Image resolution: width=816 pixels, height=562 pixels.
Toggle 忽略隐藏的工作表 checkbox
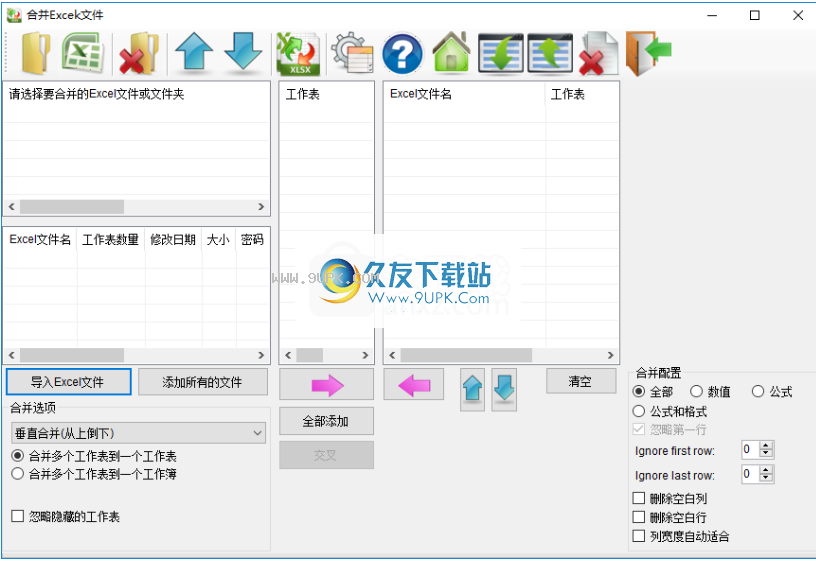coord(18,516)
